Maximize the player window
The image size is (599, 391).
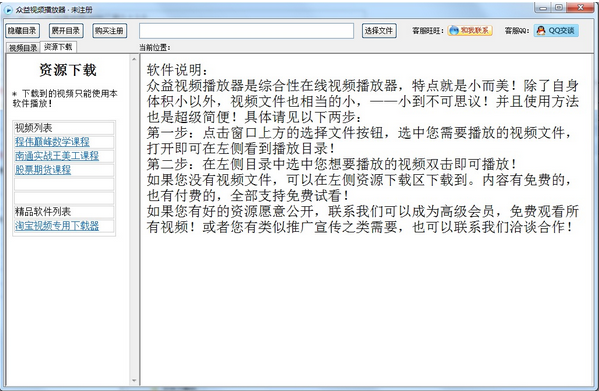point(559,7)
